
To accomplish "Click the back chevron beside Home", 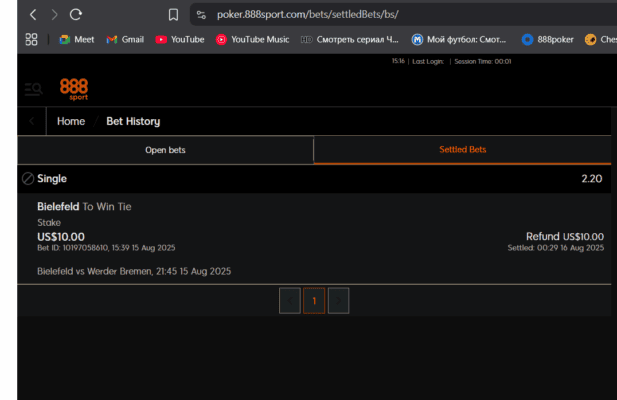I will point(32,121).
